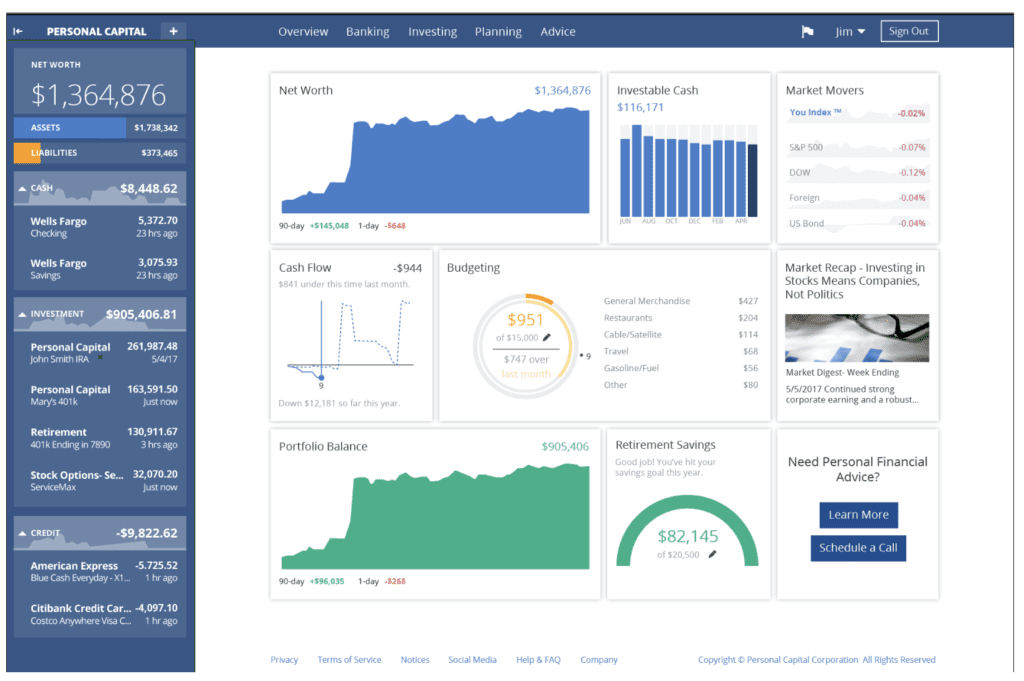Collapse the Investment accounts section
This screenshot has height=681, width=1024.
[21, 314]
